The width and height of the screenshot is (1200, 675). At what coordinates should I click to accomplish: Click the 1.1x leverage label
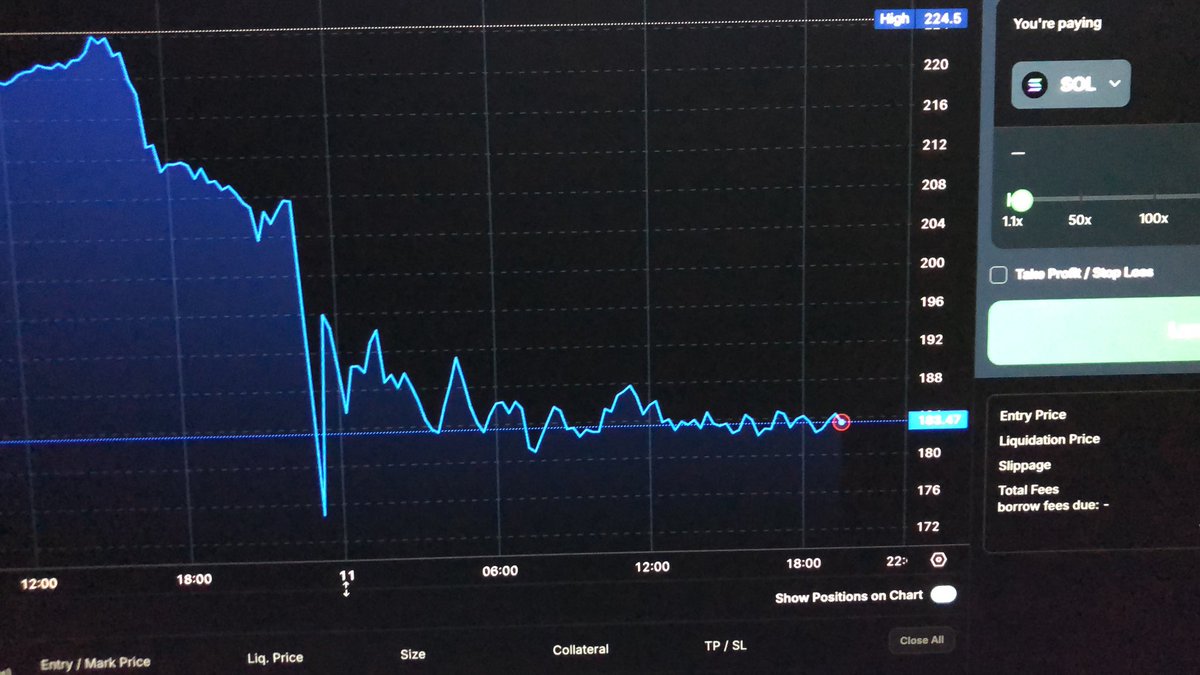(1012, 219)
